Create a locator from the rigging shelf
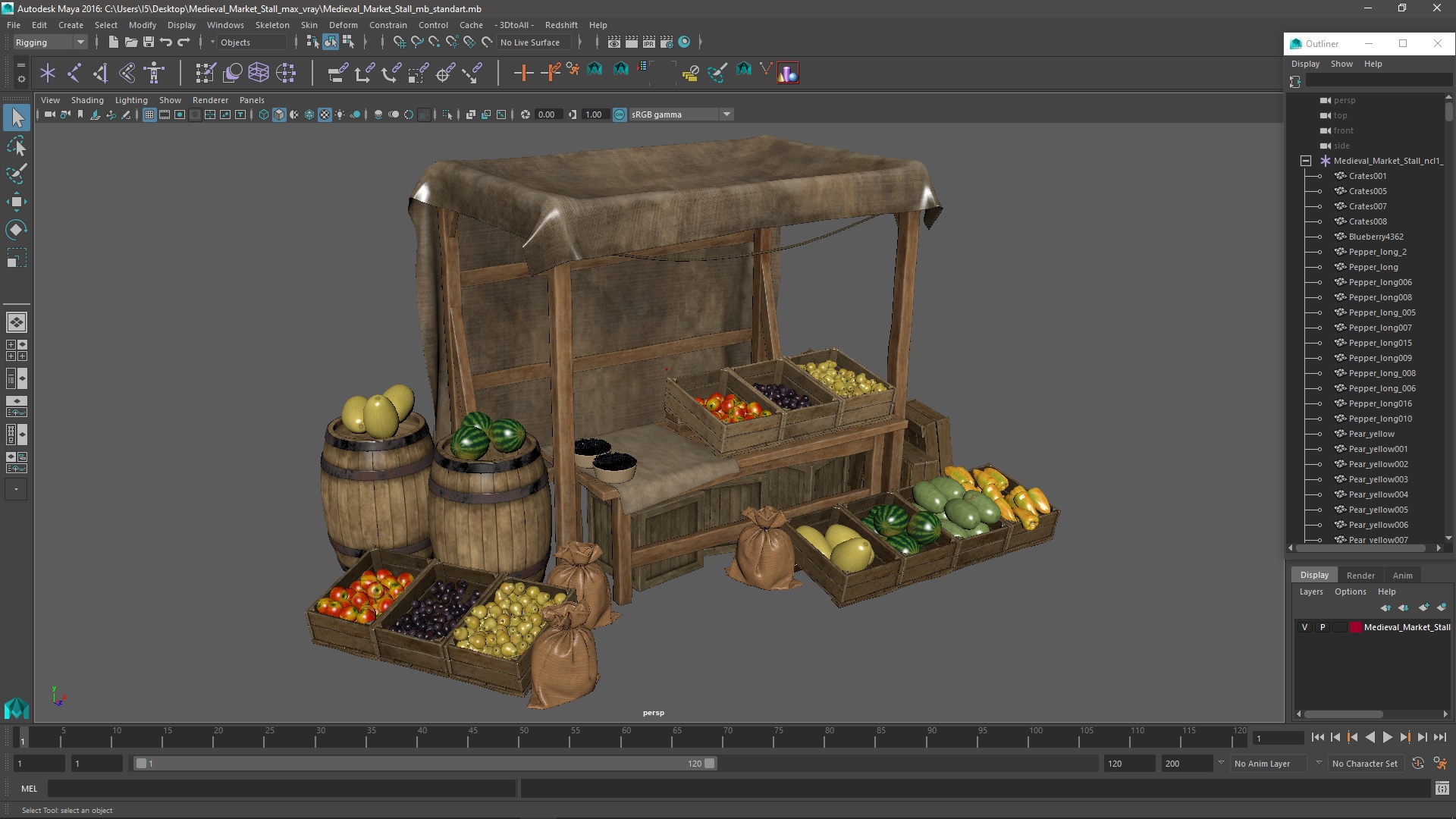The height and width of the screenshot is (819, 1456). pos(48,73)
